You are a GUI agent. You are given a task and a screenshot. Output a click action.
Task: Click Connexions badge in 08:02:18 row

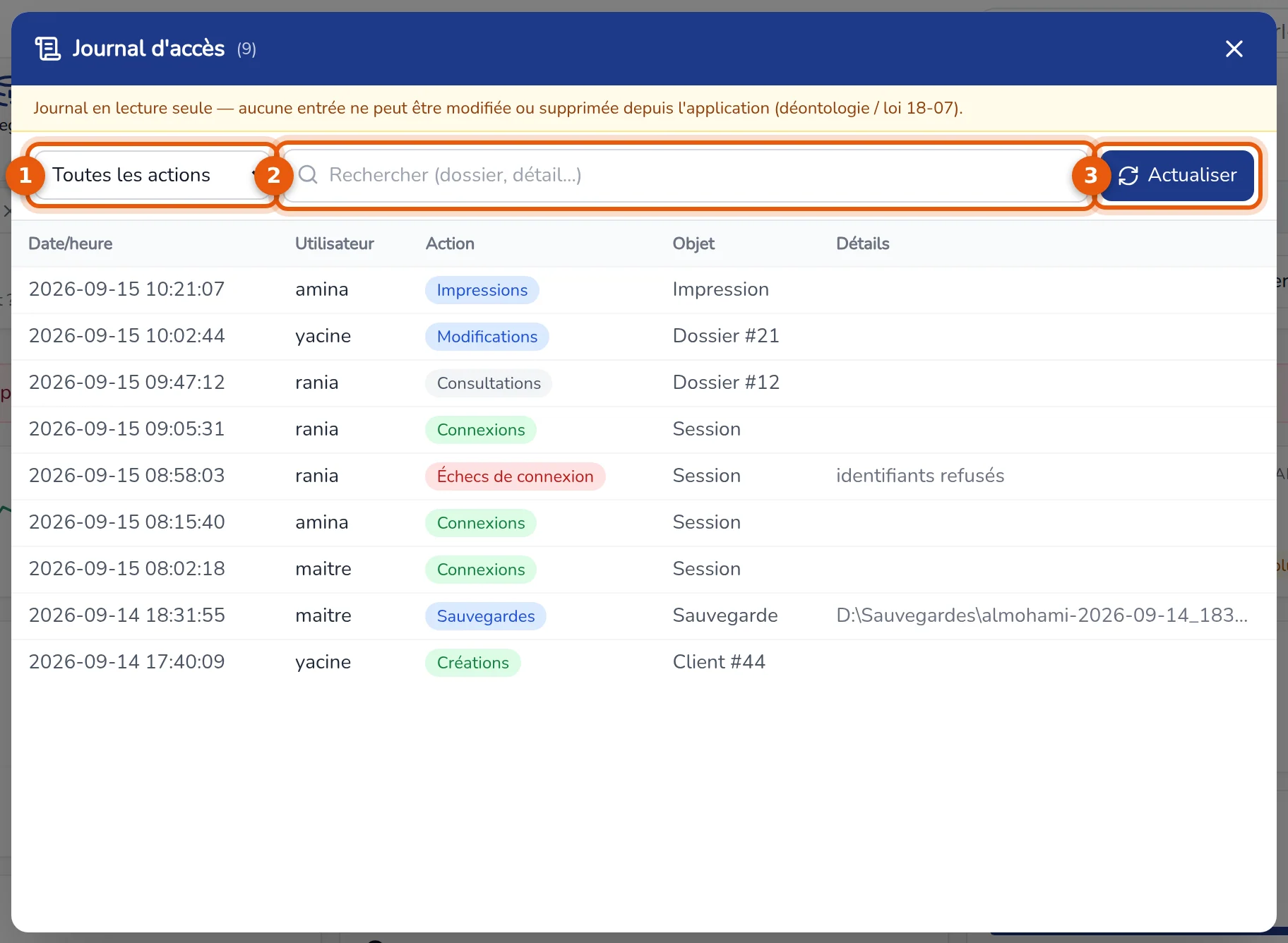[x=481, y=570]
